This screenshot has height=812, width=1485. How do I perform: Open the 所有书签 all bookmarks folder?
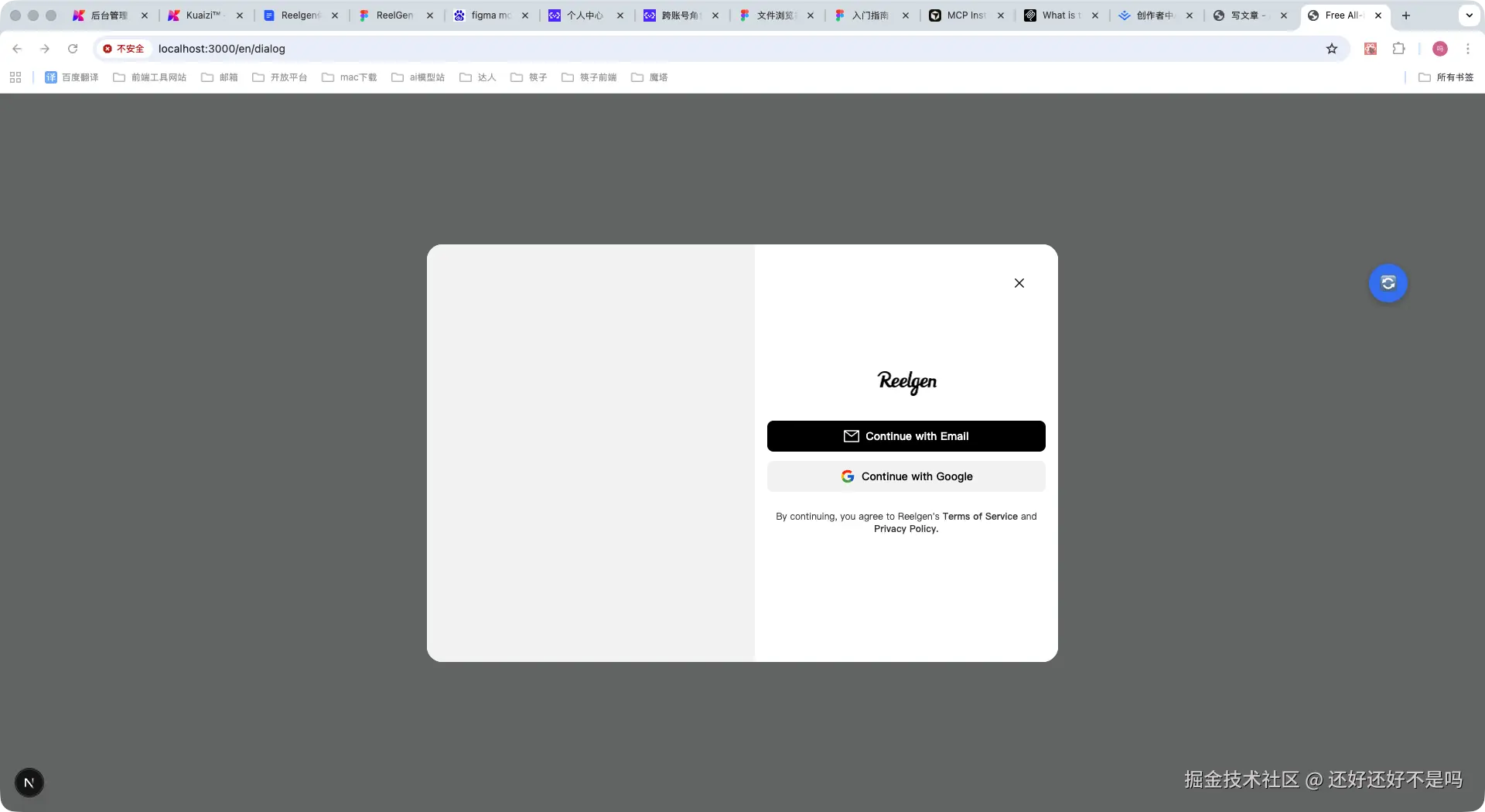pos(1446,77)
